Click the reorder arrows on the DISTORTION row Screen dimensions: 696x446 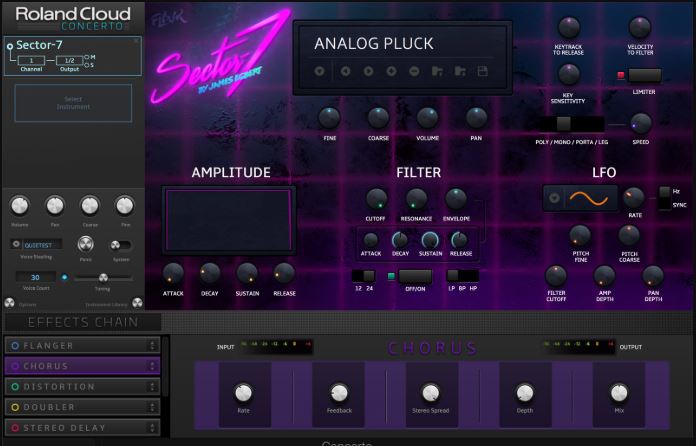click(x=152, y=387)
